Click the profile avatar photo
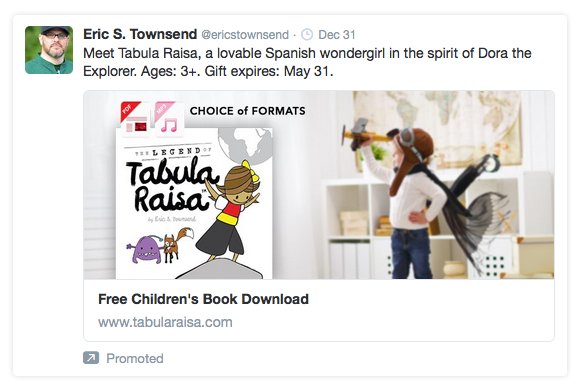Image resolution: width=581 pixels, height=392 pixels. 49,50
